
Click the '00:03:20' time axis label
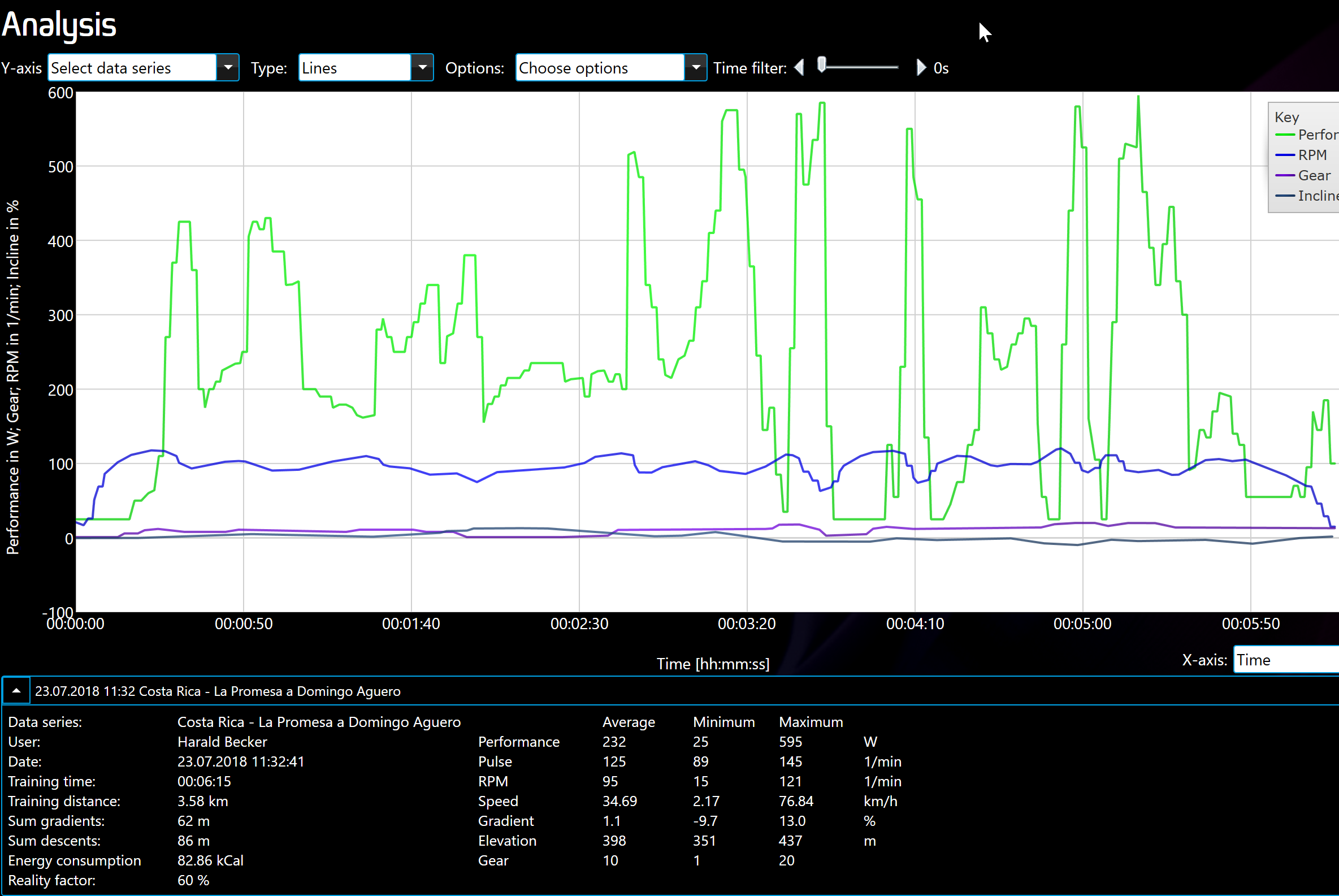click(x=747, y=624)
